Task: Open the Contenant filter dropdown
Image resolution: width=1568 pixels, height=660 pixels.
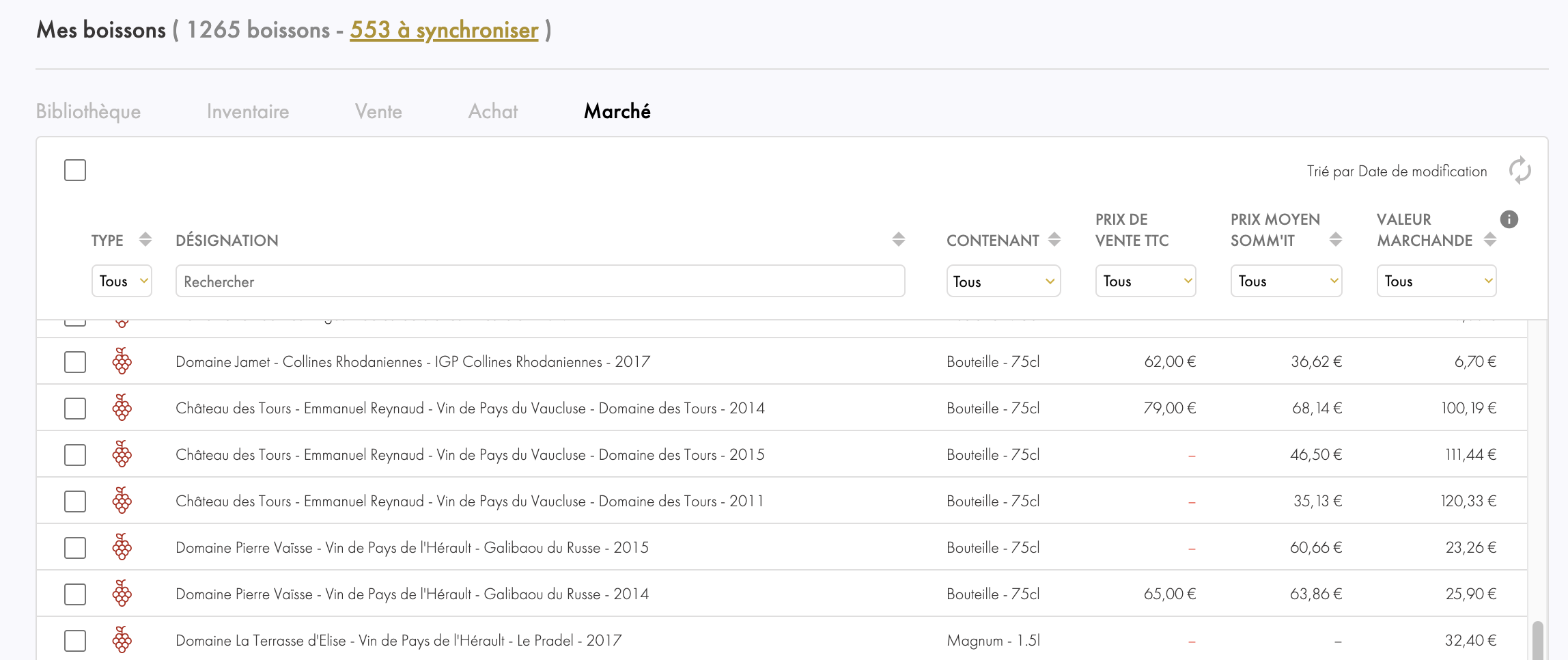Action: 1003,281
